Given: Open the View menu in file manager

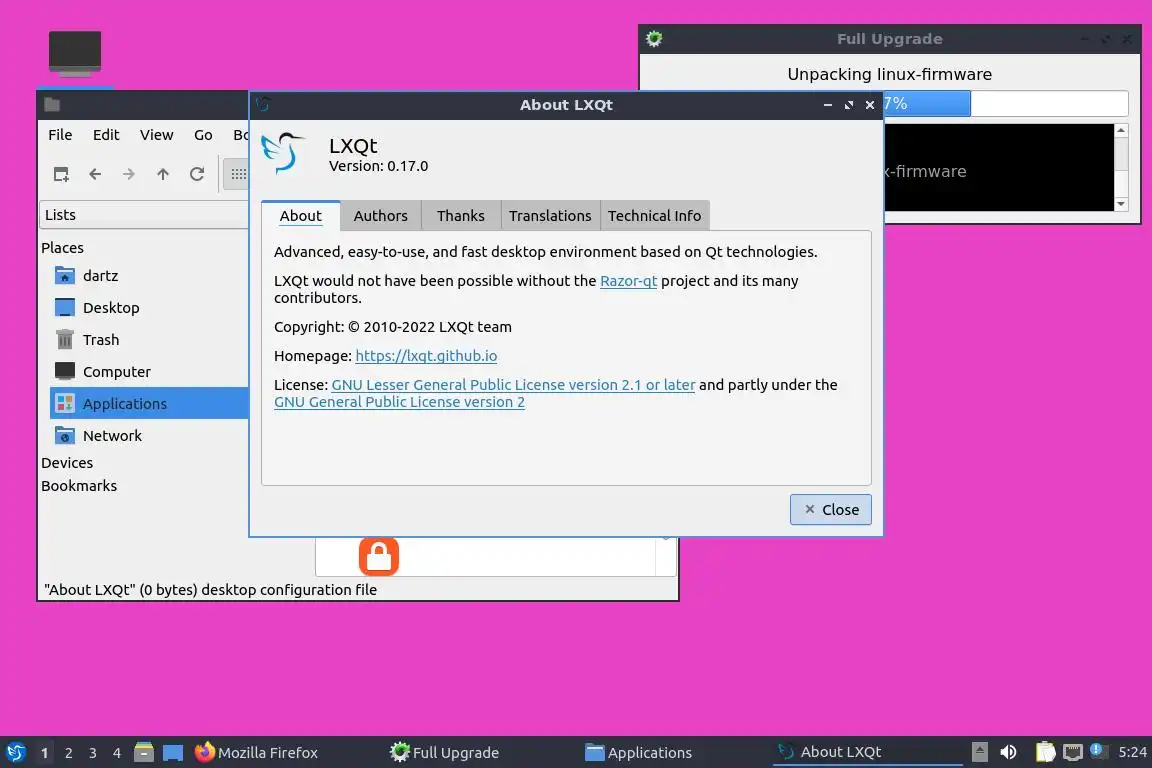Looking at the screenshot, I should click(x=156, y=134).
